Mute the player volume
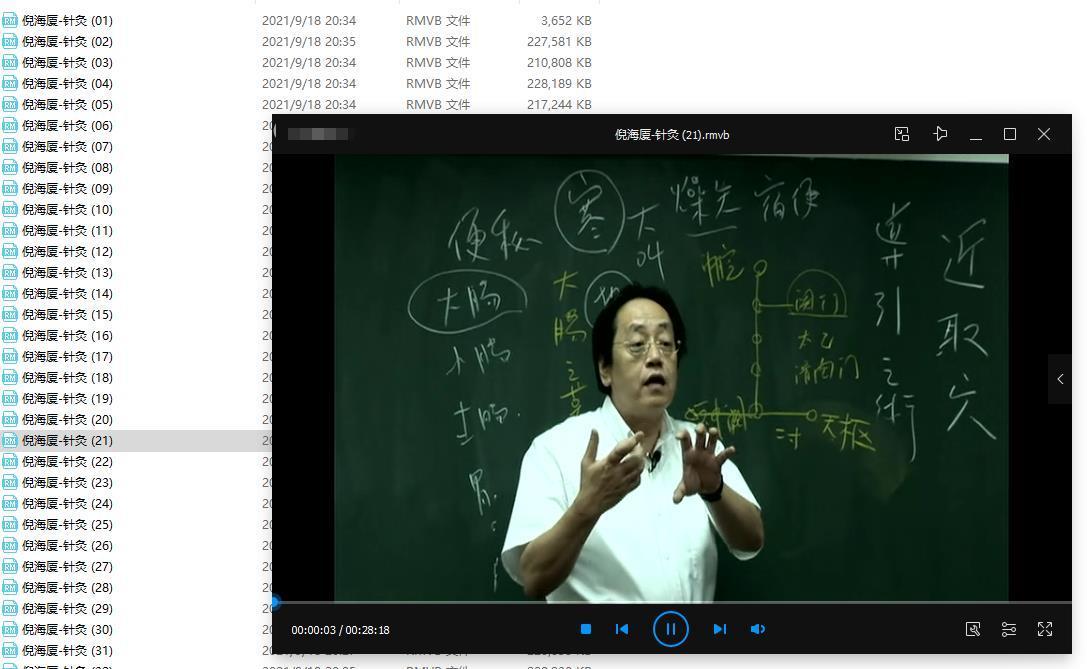Image resolution: width=1087 pixels, height=669 pixels. (758, 629)
